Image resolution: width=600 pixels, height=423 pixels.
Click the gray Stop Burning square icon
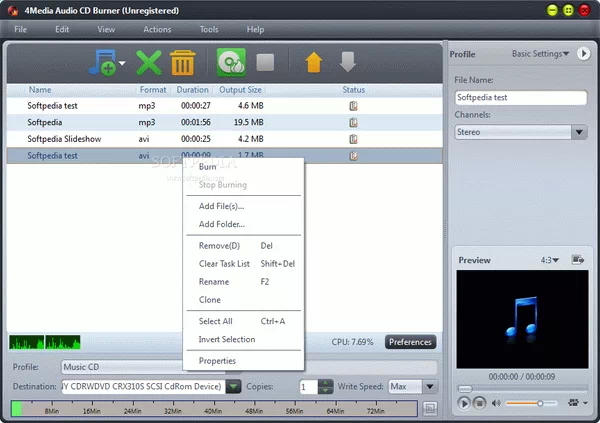(x=265, y=63)
